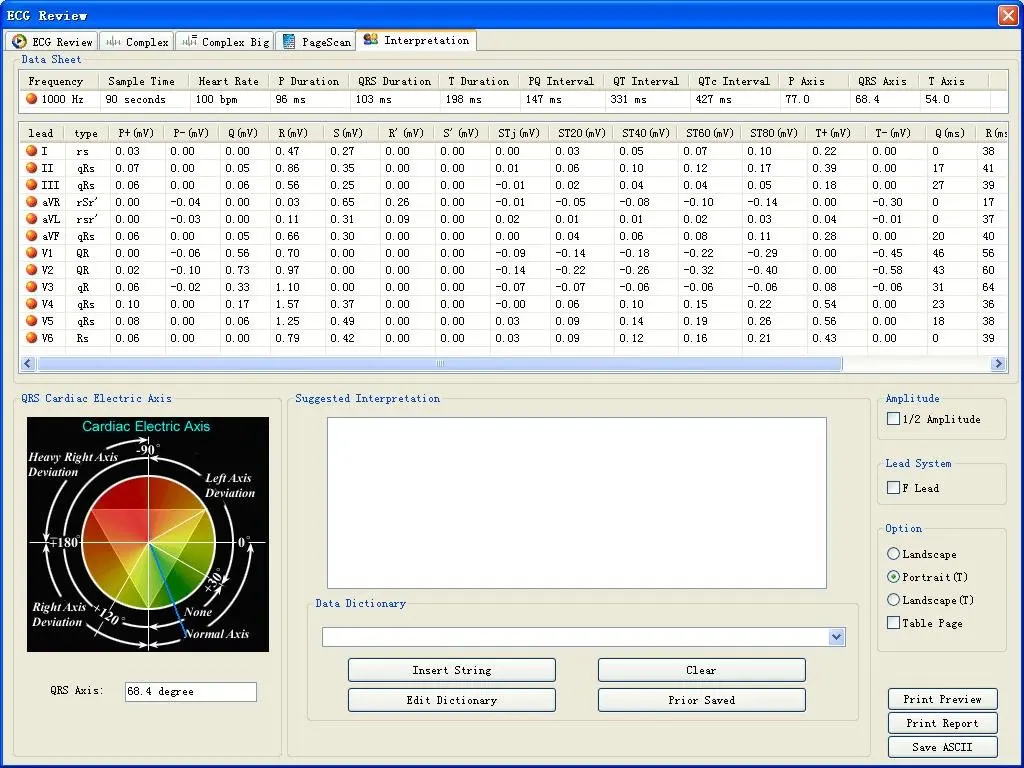This screenshot has width=1024, height=768.
Task: Click the QRS Axis degree input field
Action: point(190,691)
